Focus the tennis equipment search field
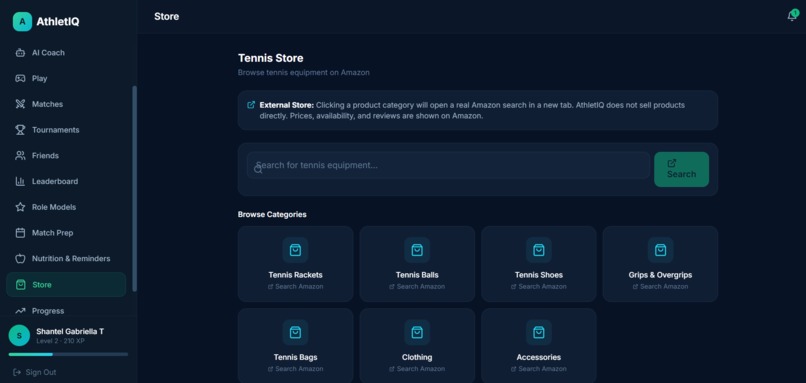 (448, 165)
